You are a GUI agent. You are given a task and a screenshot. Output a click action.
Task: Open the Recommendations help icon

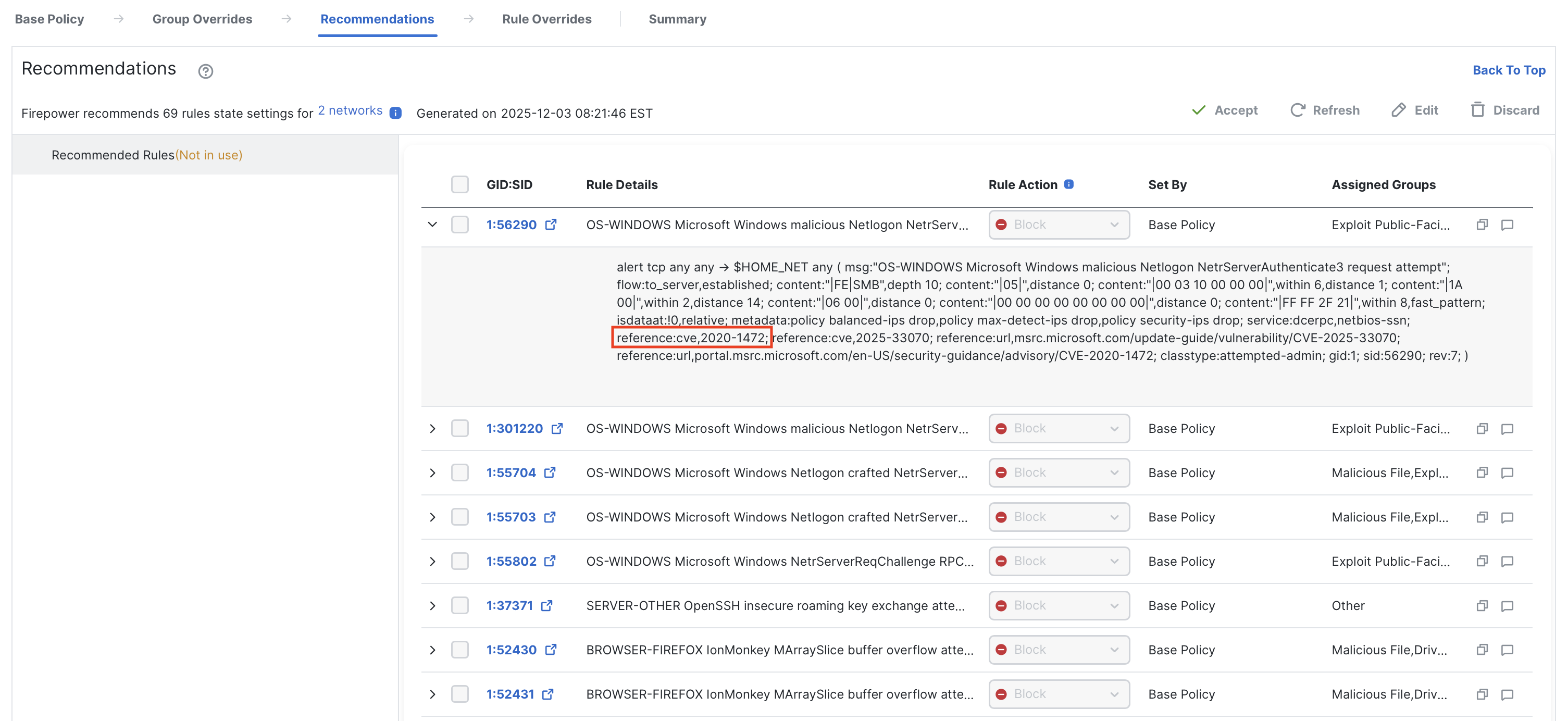(206, 71)
